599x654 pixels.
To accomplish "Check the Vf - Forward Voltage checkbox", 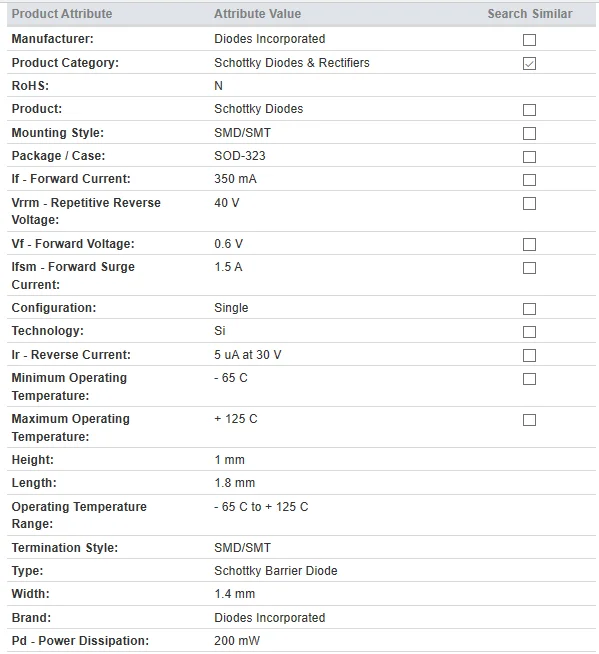I will [529, 244].
